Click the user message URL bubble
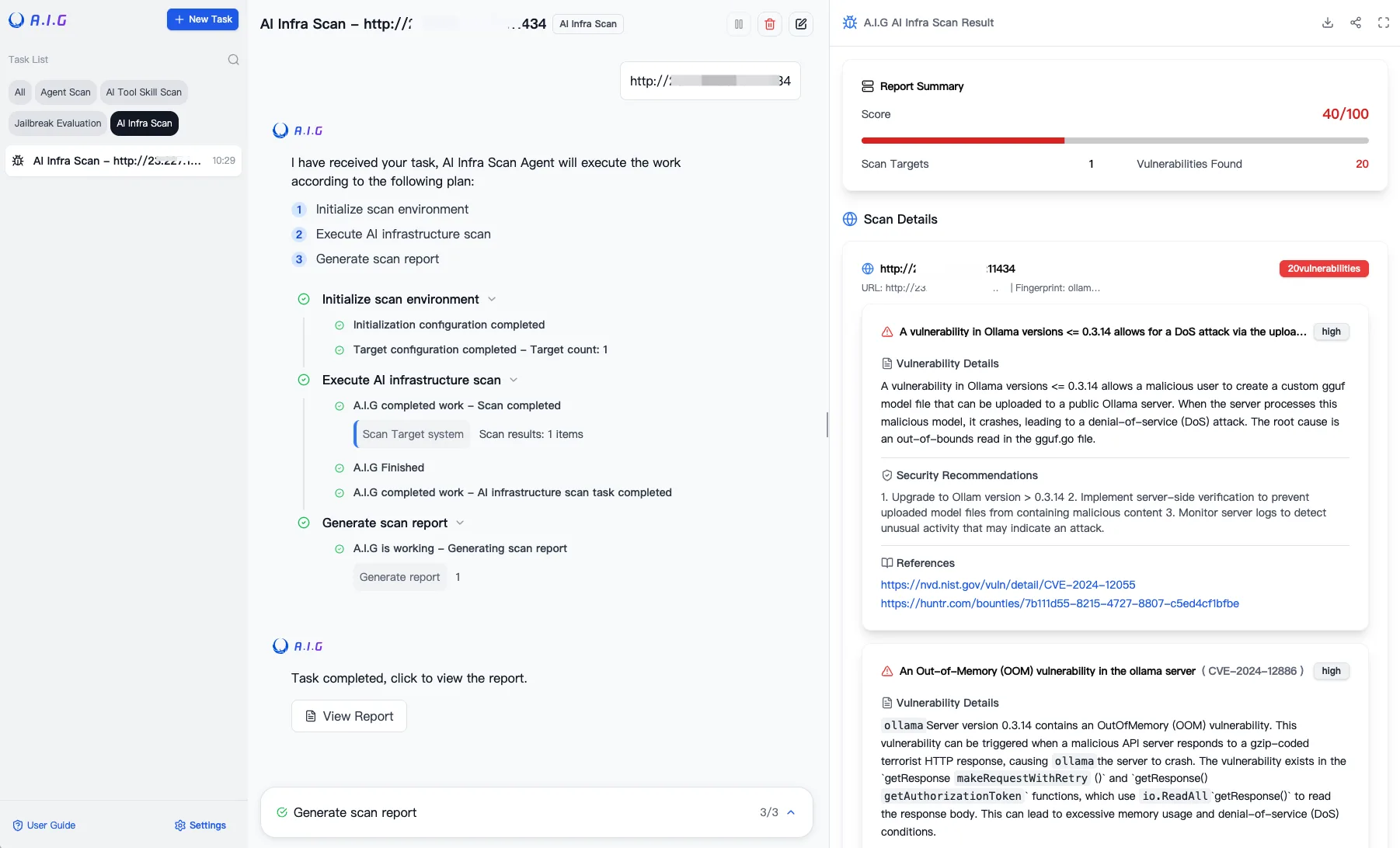The height and width of the screenshot is (848, 1400). coord(710,81)
